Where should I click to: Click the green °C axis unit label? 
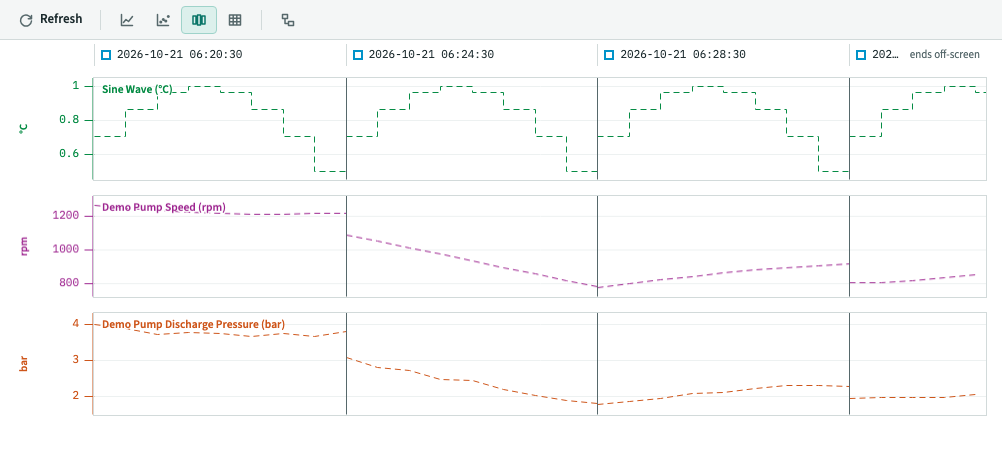pyautogui.click(x=24, y=128)
